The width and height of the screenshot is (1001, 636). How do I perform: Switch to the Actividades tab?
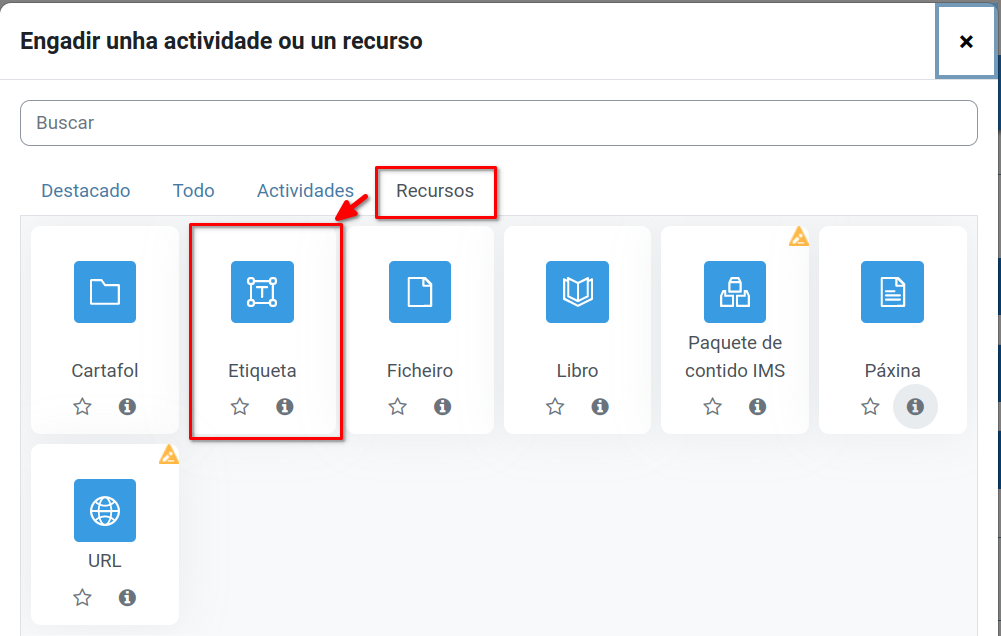pos(305,191)
